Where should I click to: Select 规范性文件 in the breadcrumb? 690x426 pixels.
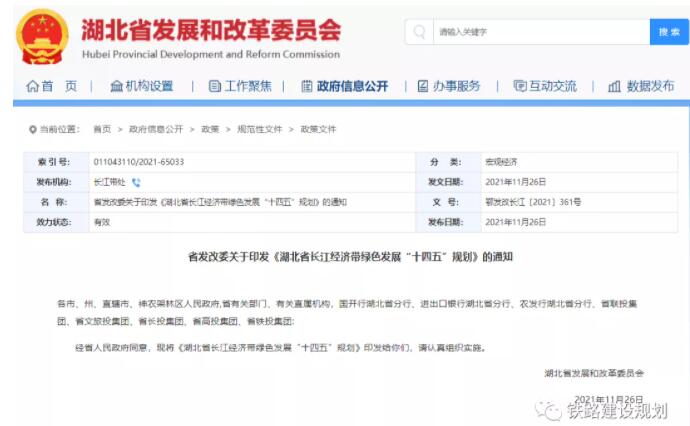pyautogui.click(x=259, y=130)
